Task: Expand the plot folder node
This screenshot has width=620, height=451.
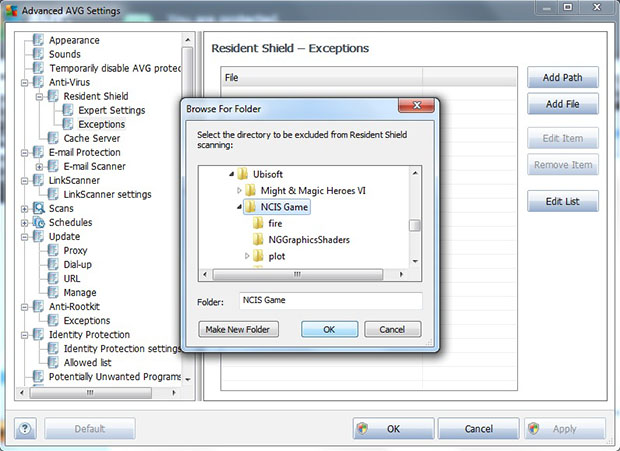Action: [x=247, y=256]
